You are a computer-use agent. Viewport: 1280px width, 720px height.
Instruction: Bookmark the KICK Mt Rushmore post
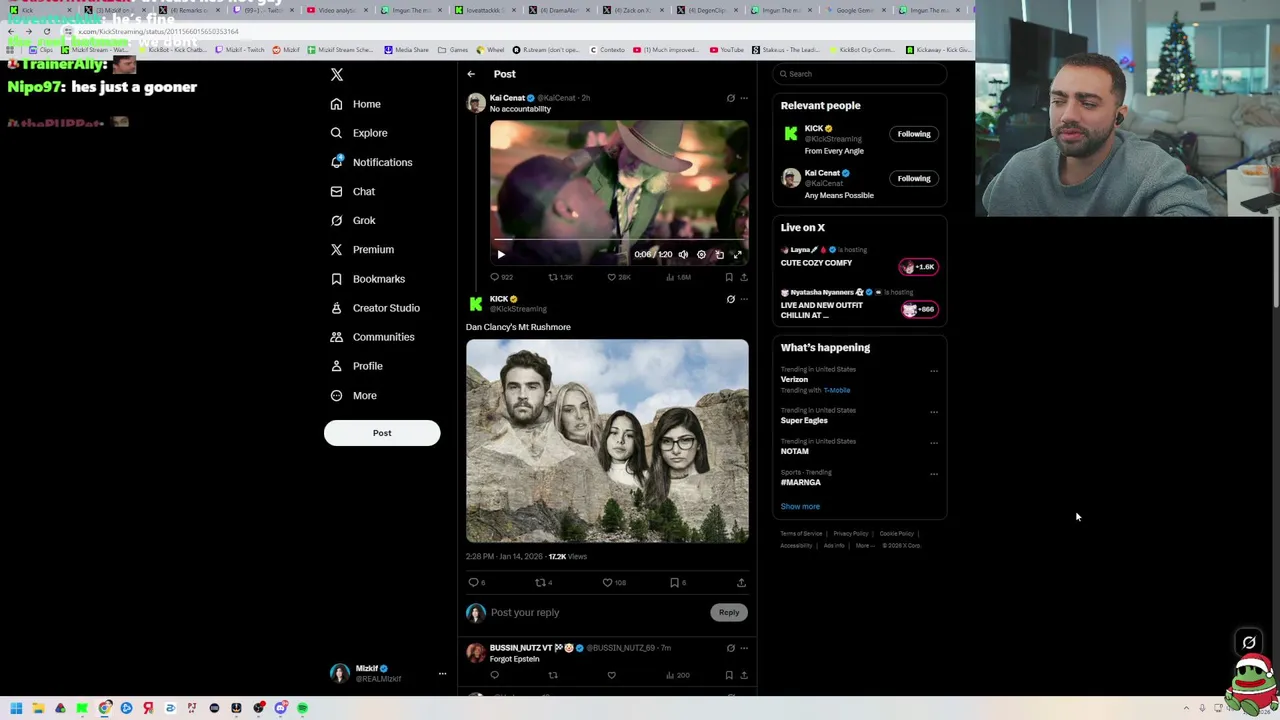coord(678,582)
